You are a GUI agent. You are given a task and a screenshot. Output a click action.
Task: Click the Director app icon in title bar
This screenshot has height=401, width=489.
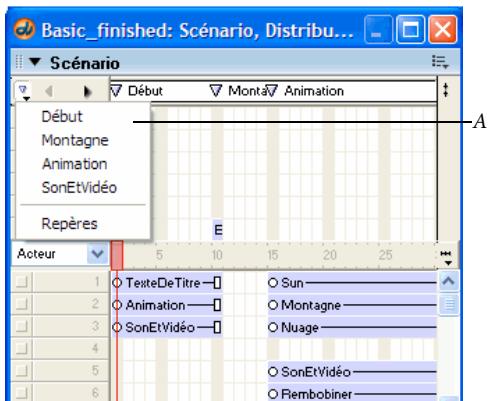[x=24, y=29]
